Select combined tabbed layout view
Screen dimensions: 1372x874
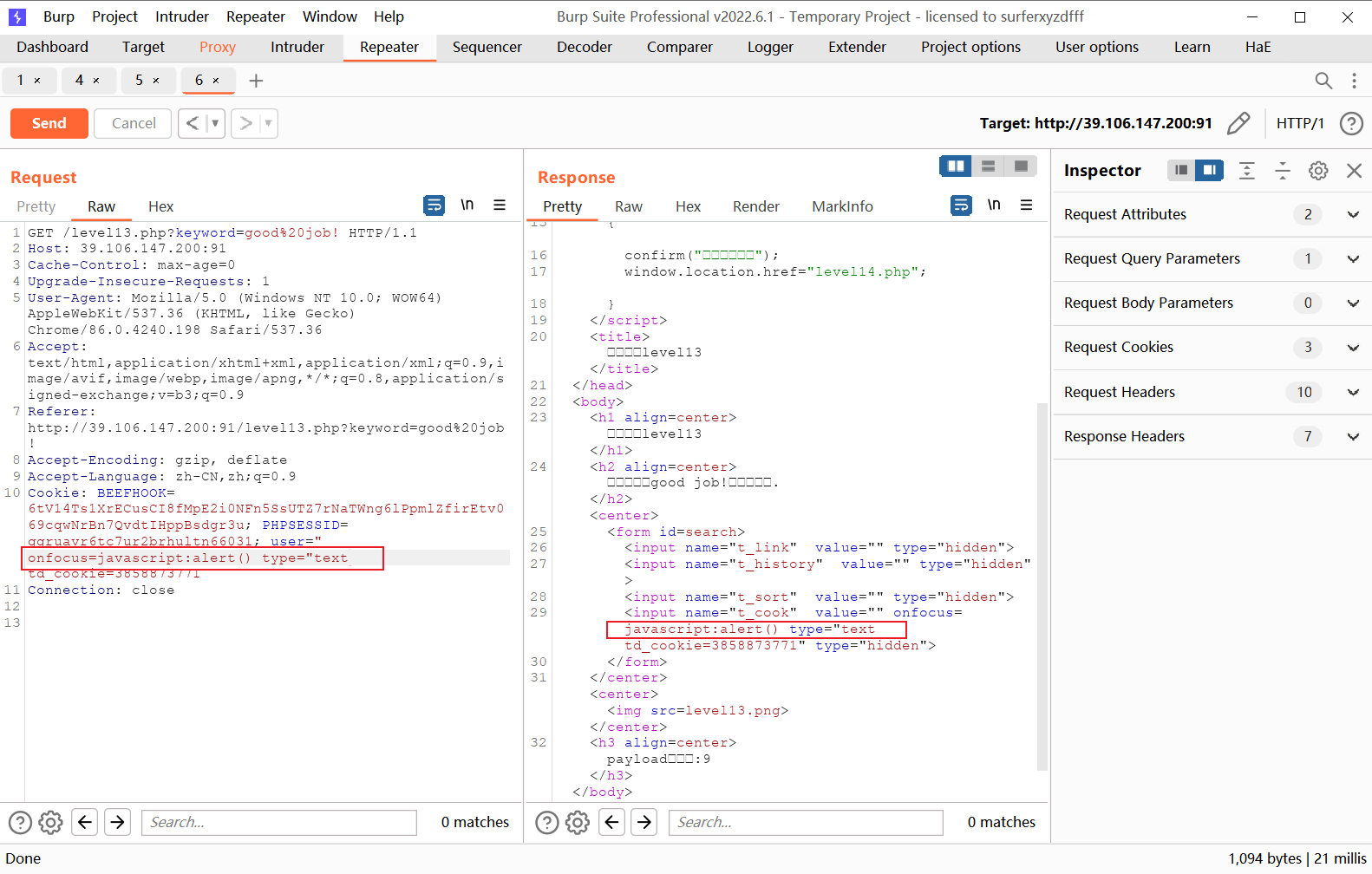coord(1022,166)
